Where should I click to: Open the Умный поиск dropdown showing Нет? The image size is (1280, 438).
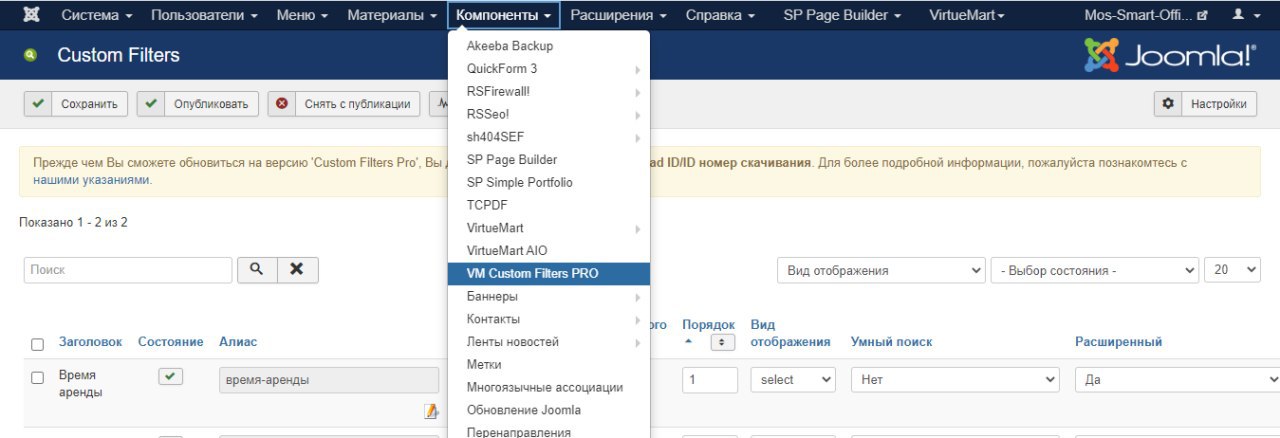pos(954,380)
